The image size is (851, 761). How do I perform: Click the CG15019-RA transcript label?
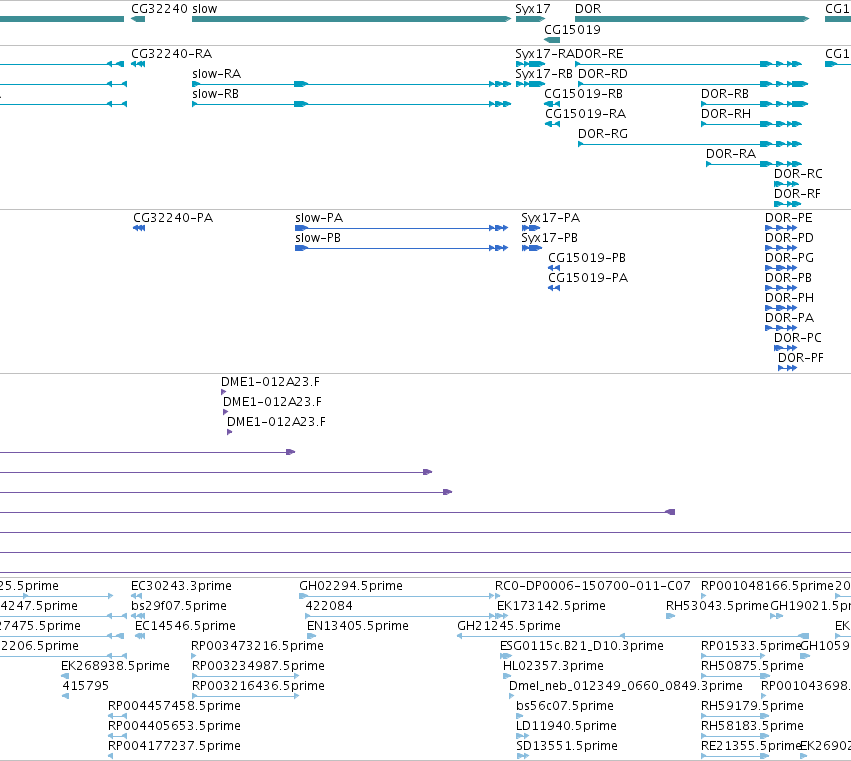[586, 114]
